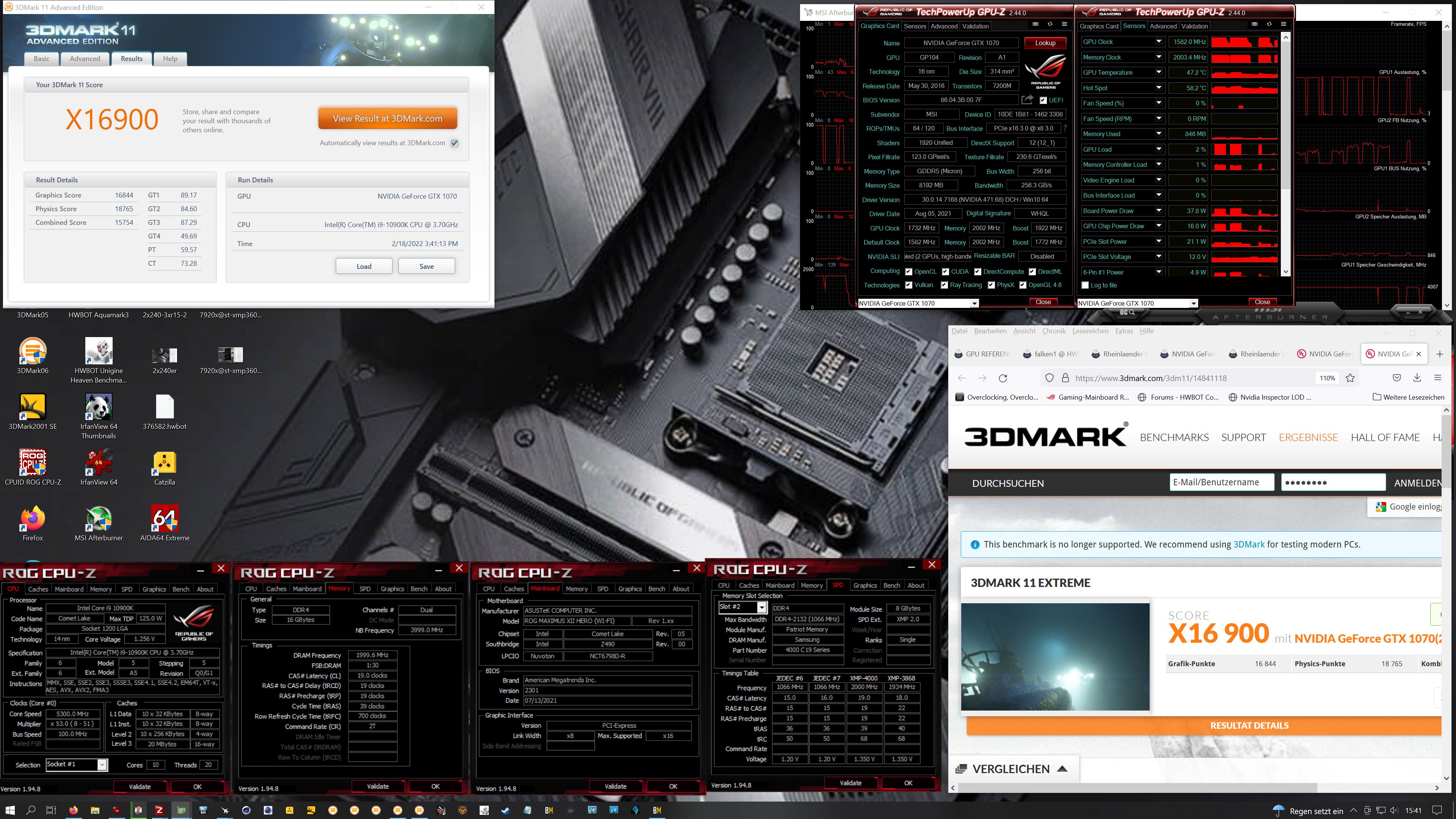
Task: Open GPU selector dropdown in GPU-Z Sensors window
Action: 1194,303
